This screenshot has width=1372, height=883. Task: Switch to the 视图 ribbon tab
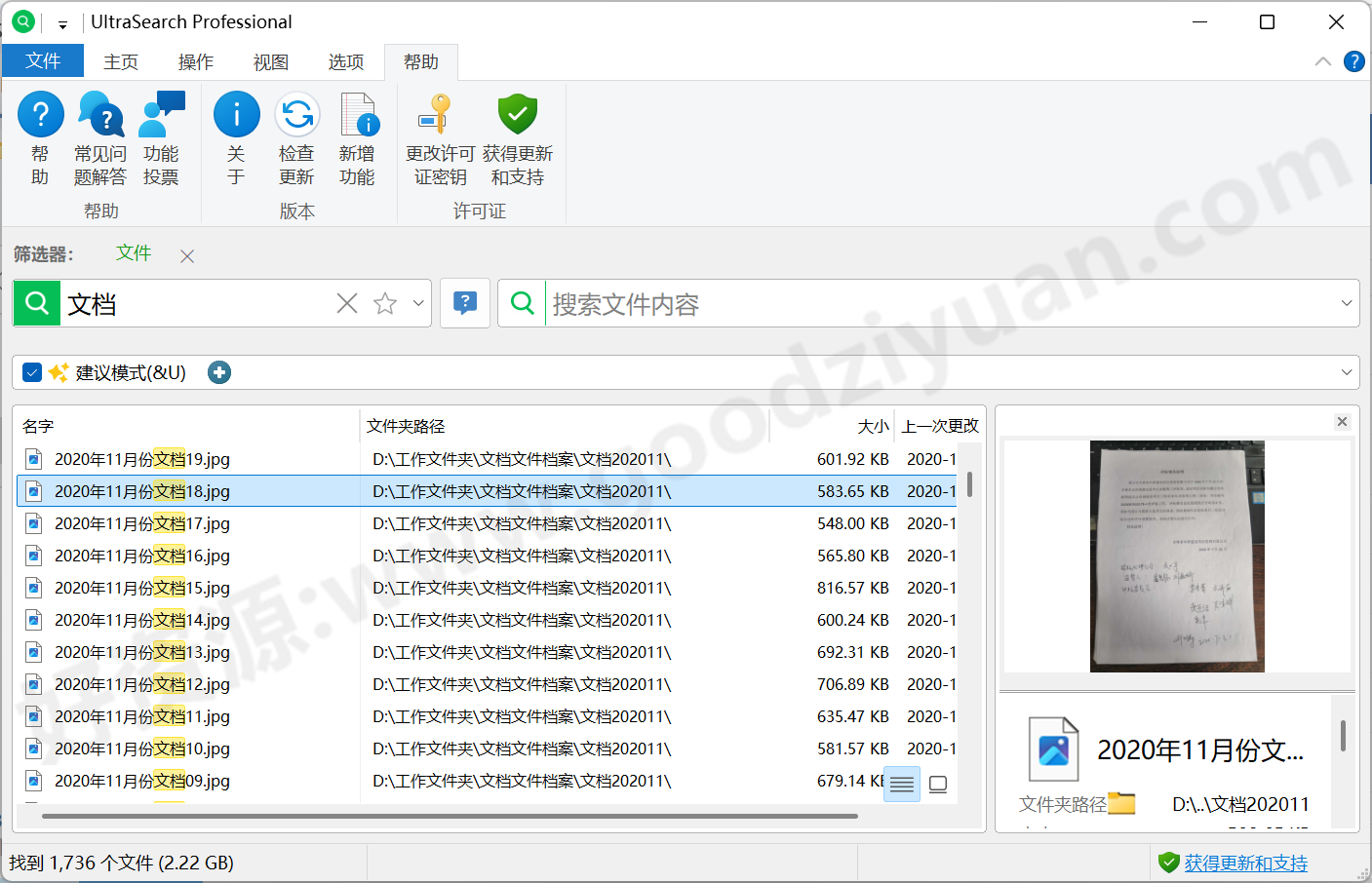click(x=270, y=60)
